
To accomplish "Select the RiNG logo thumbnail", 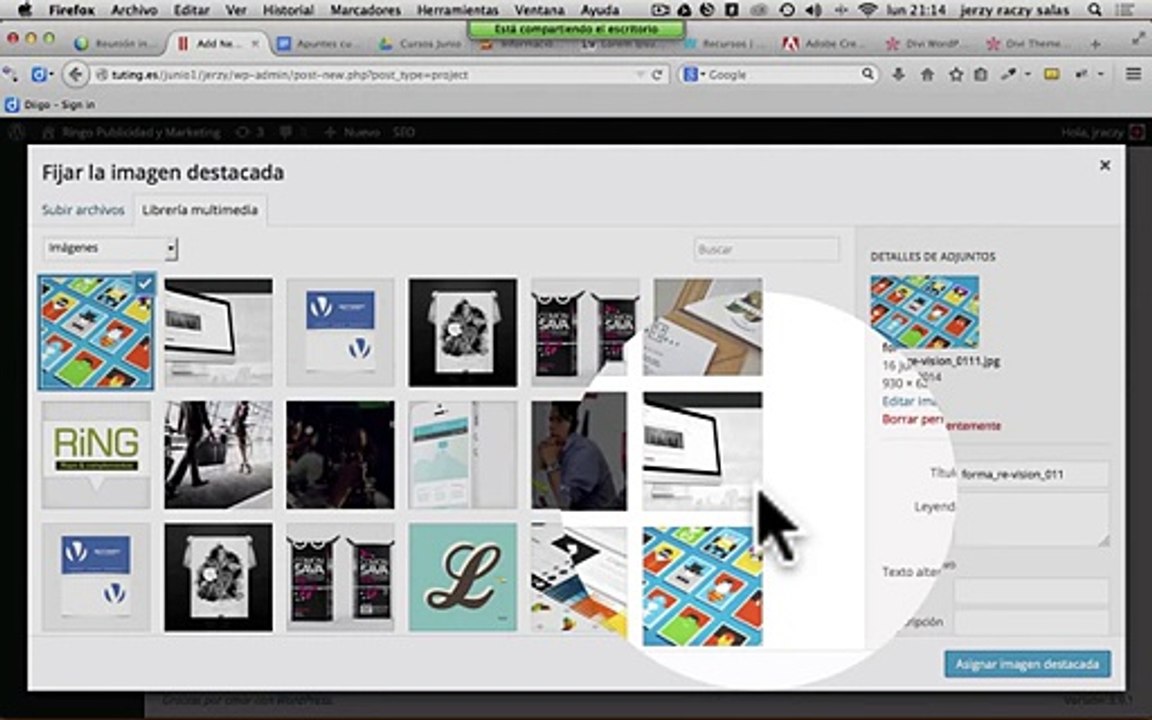I will [x=96, y=455].
